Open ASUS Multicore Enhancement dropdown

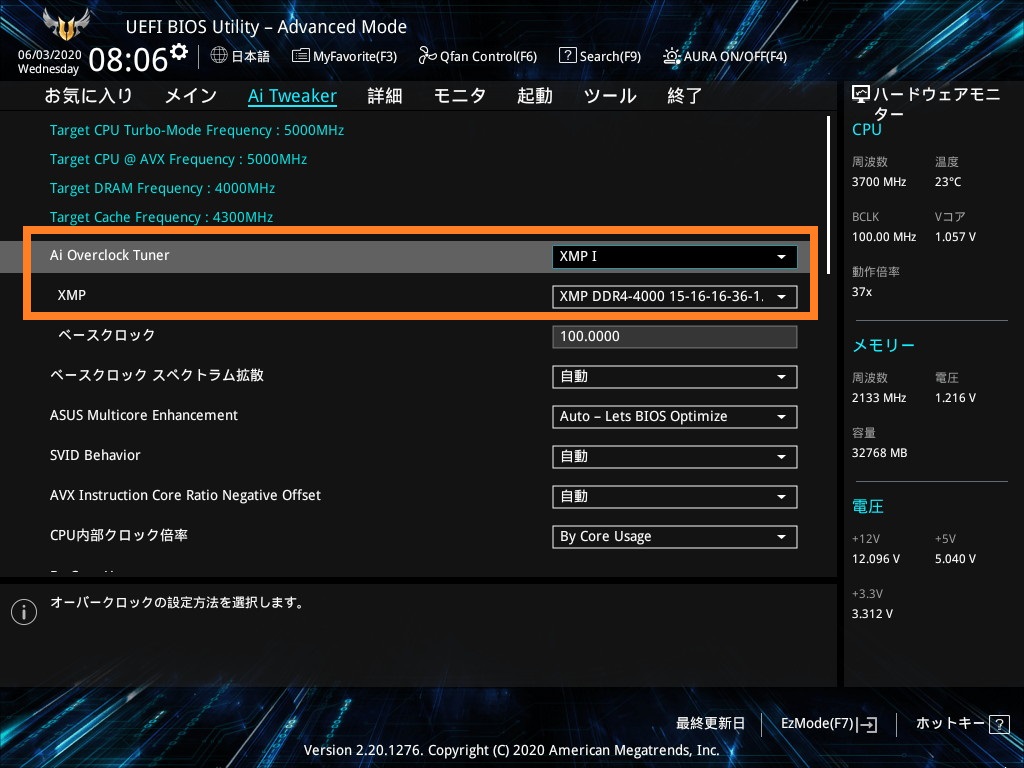(674, 417)
